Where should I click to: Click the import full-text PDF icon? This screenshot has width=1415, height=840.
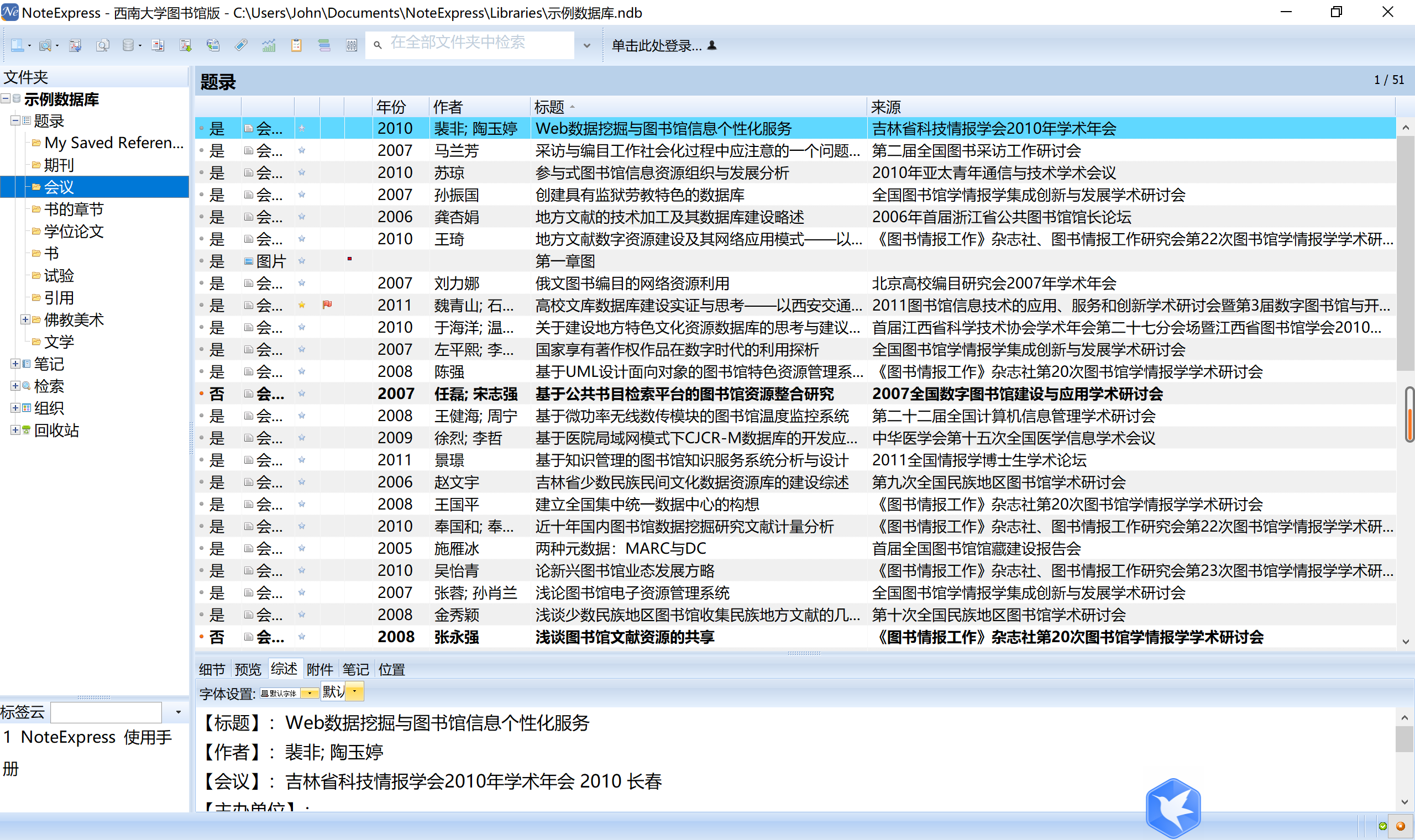coord(75,45)
